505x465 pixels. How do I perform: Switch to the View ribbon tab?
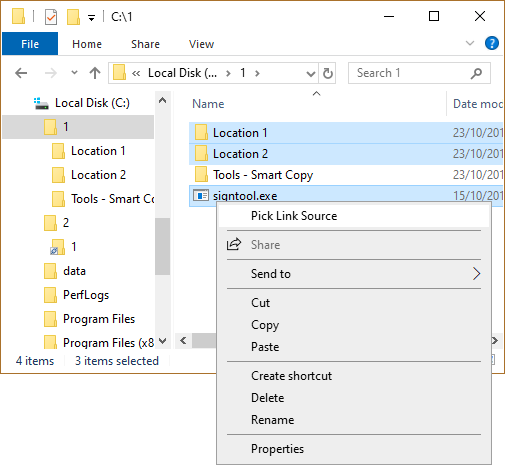[x=201, y=44]
